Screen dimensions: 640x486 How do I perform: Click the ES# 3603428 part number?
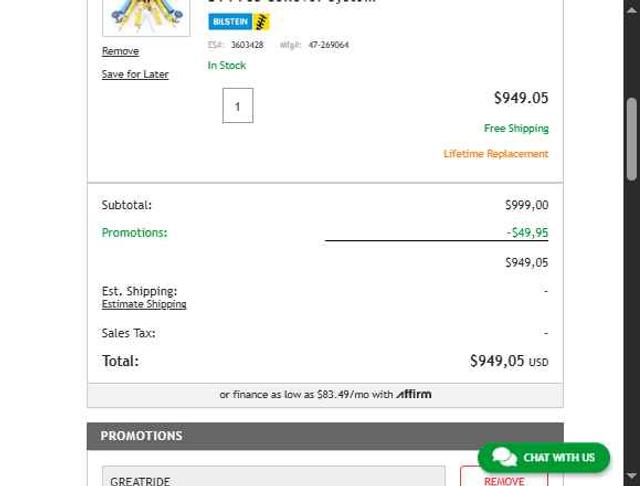click(247, 45)
